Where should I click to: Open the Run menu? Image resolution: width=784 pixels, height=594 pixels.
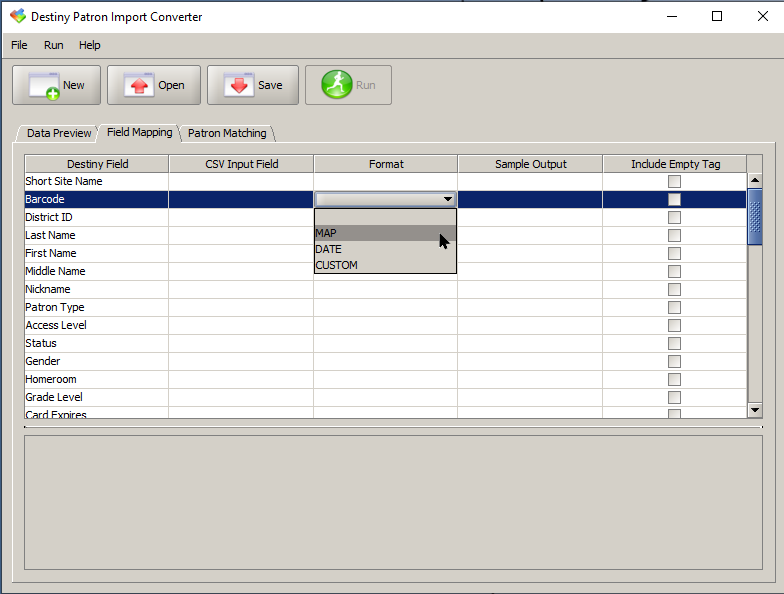pos(54,45)
